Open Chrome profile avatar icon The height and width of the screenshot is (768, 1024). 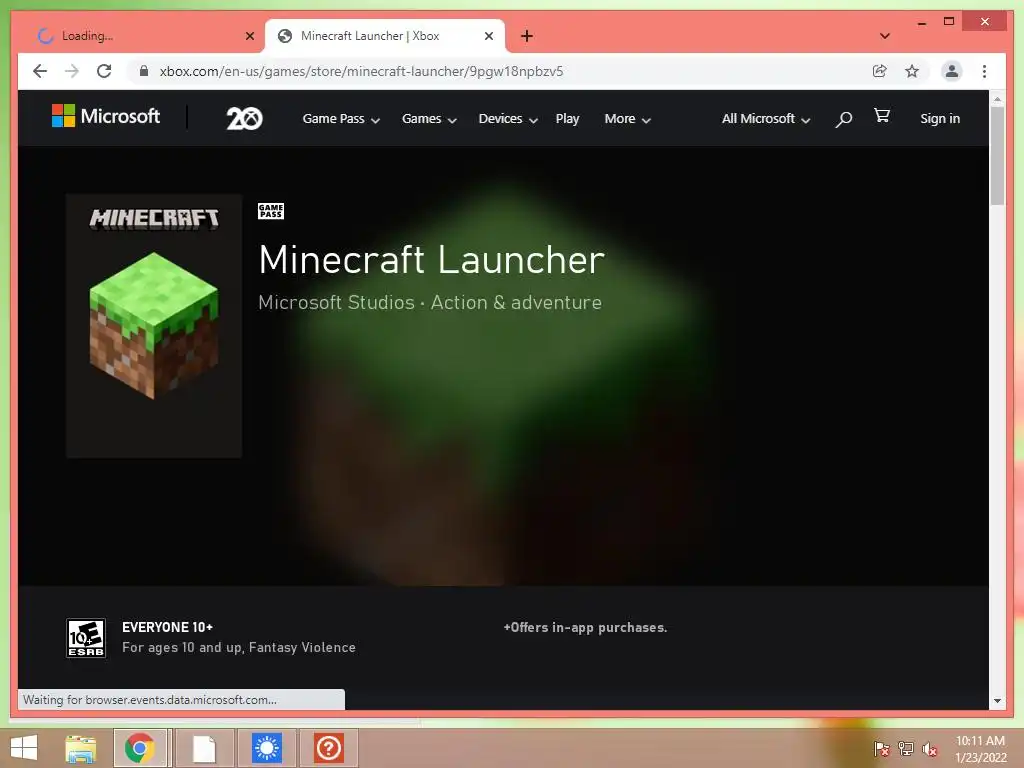(x=952, y=71)
